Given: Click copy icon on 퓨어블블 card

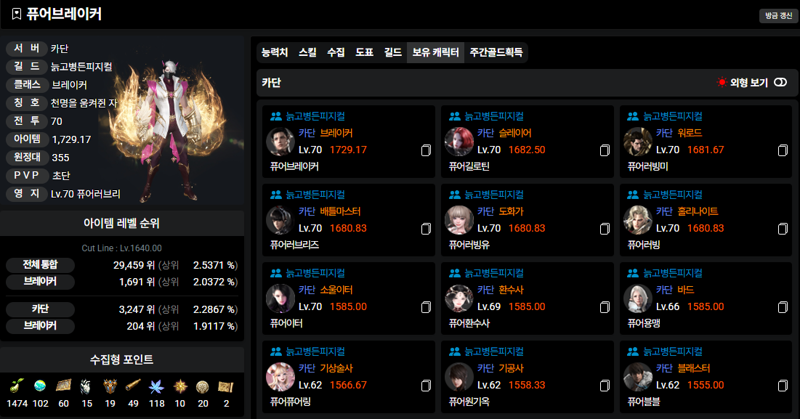Looking at the screenshot, I should [x=783, y=385].
